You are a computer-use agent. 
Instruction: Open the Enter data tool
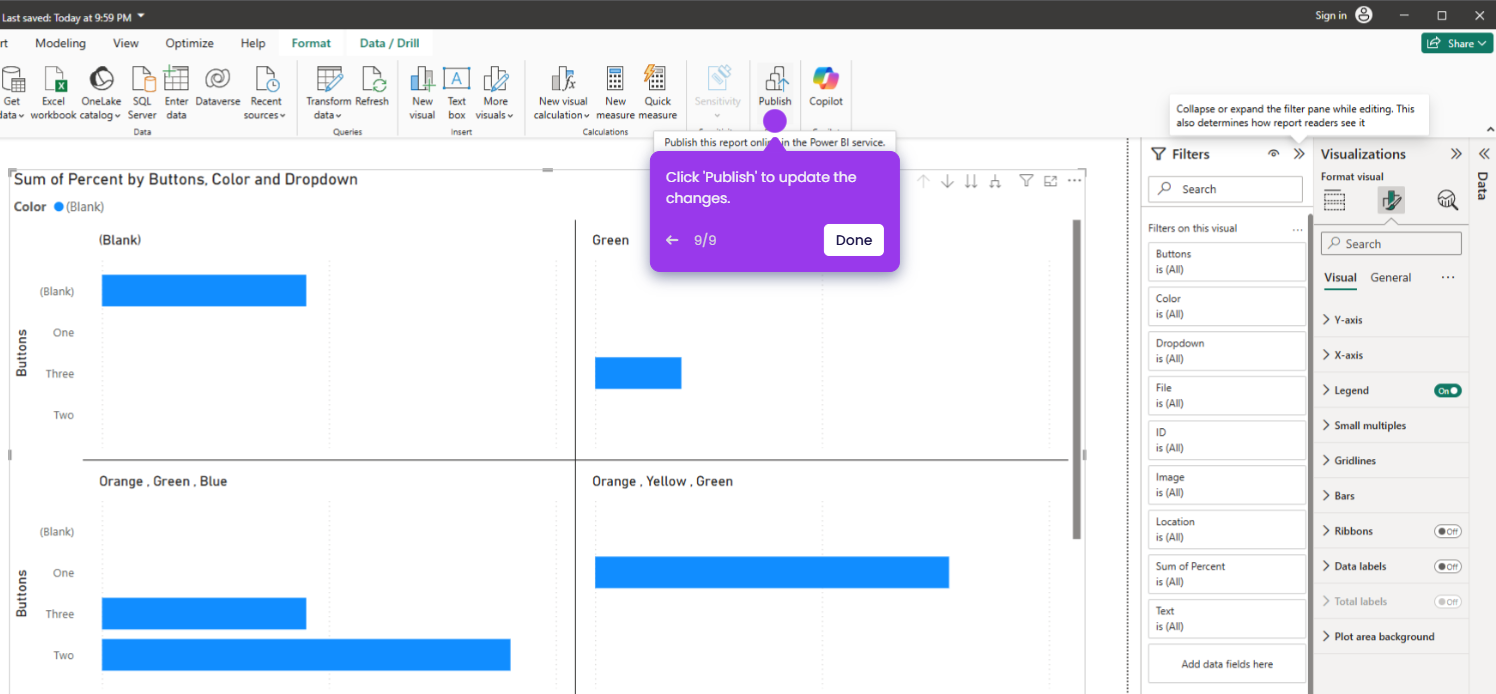[176, 93]
